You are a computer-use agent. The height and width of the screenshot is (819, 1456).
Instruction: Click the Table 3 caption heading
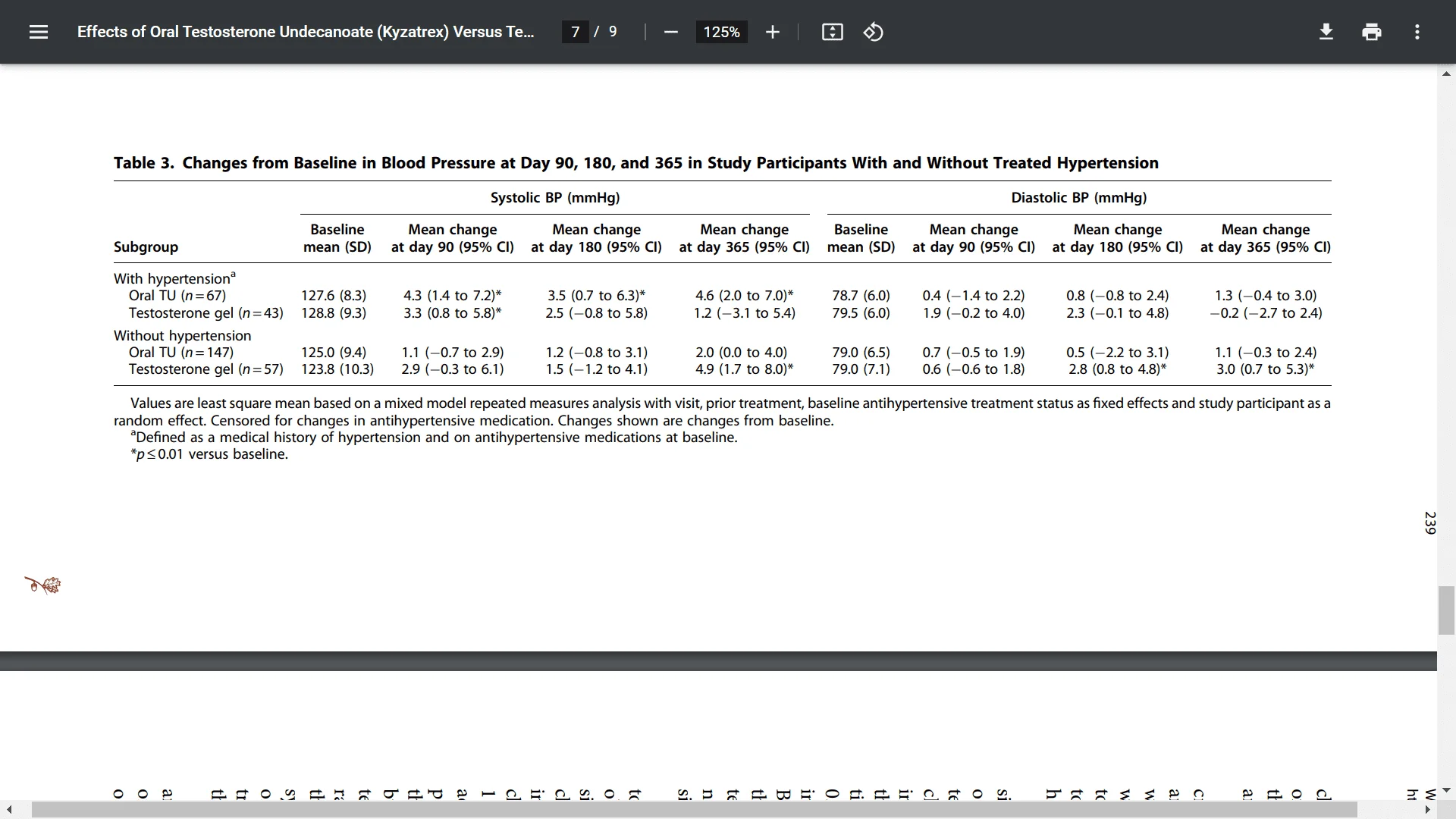click(635, 163)
